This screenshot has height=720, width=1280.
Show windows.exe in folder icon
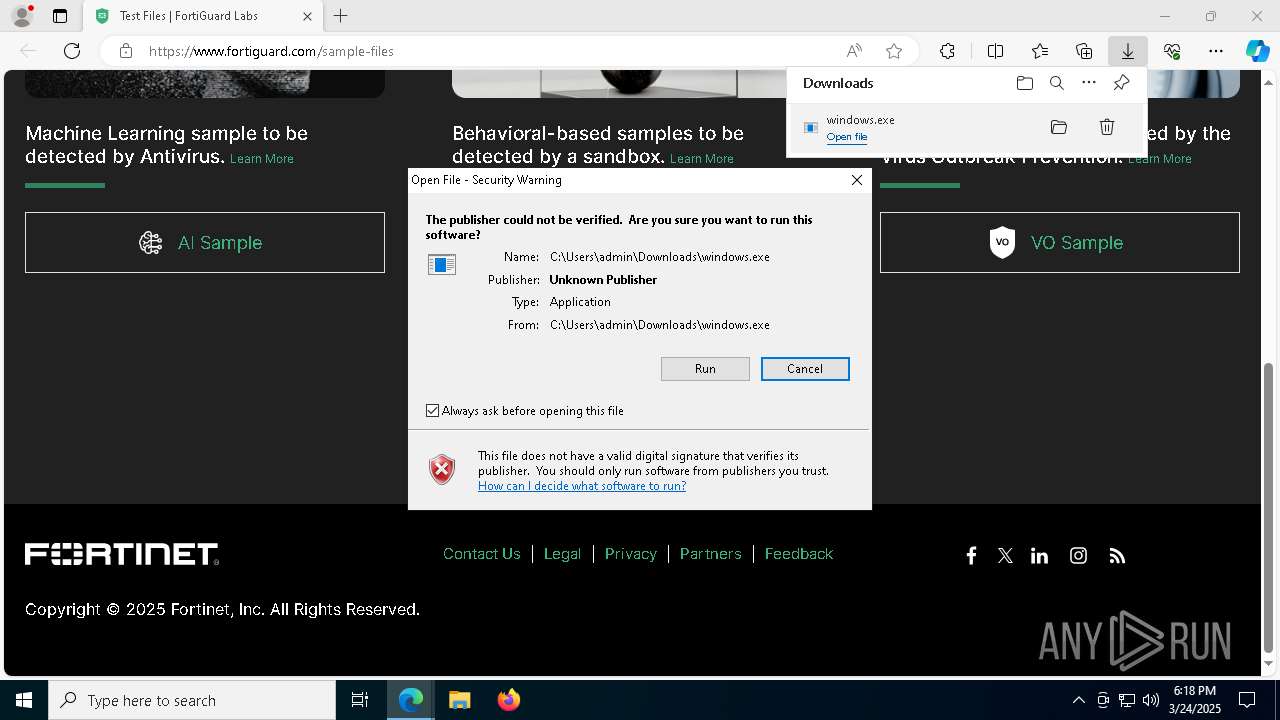tap(1059, 127)
